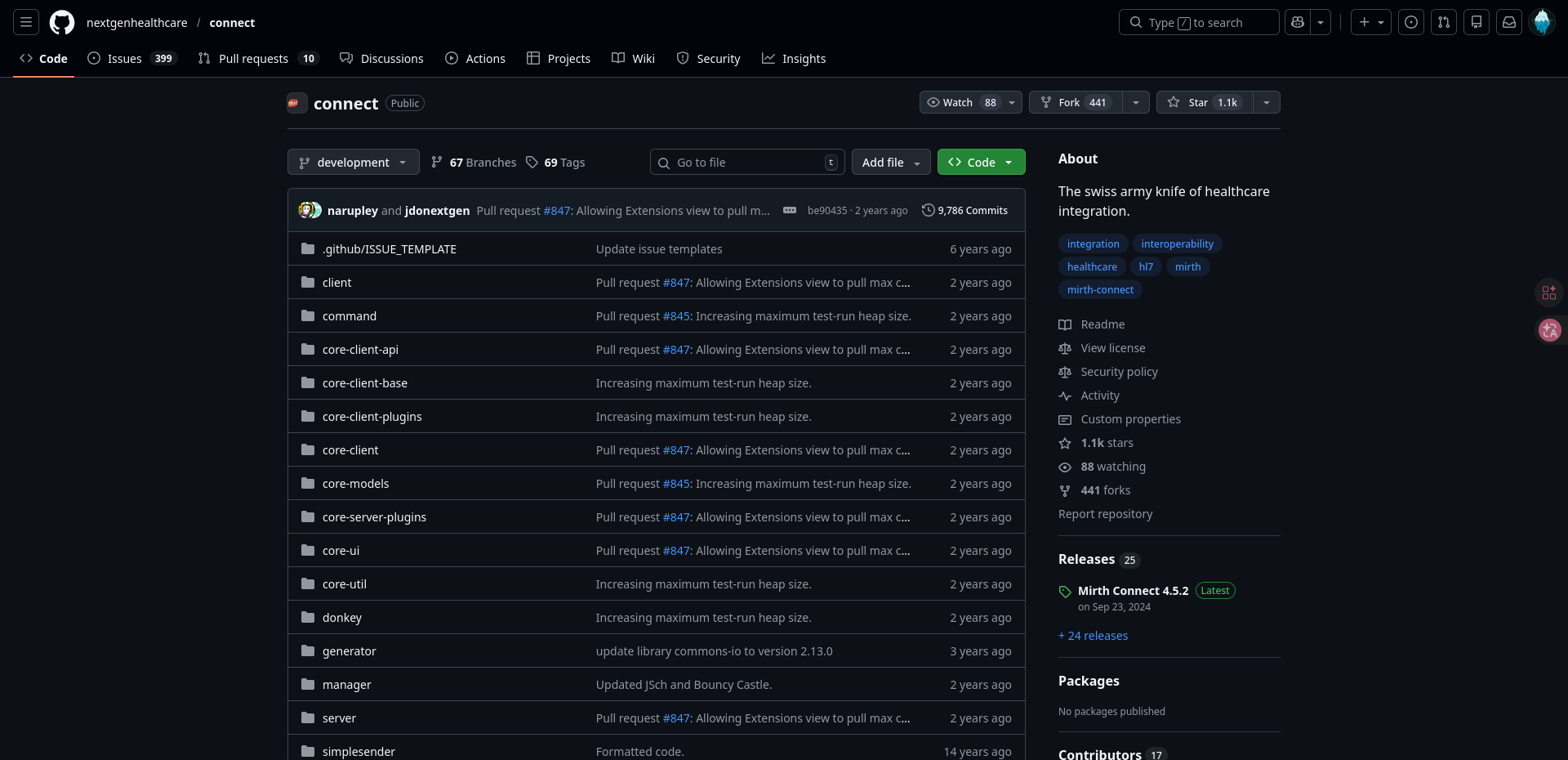Open the Insights tab
The image size is (1568, 760).
pyautogui.click(x=794, y=59)
